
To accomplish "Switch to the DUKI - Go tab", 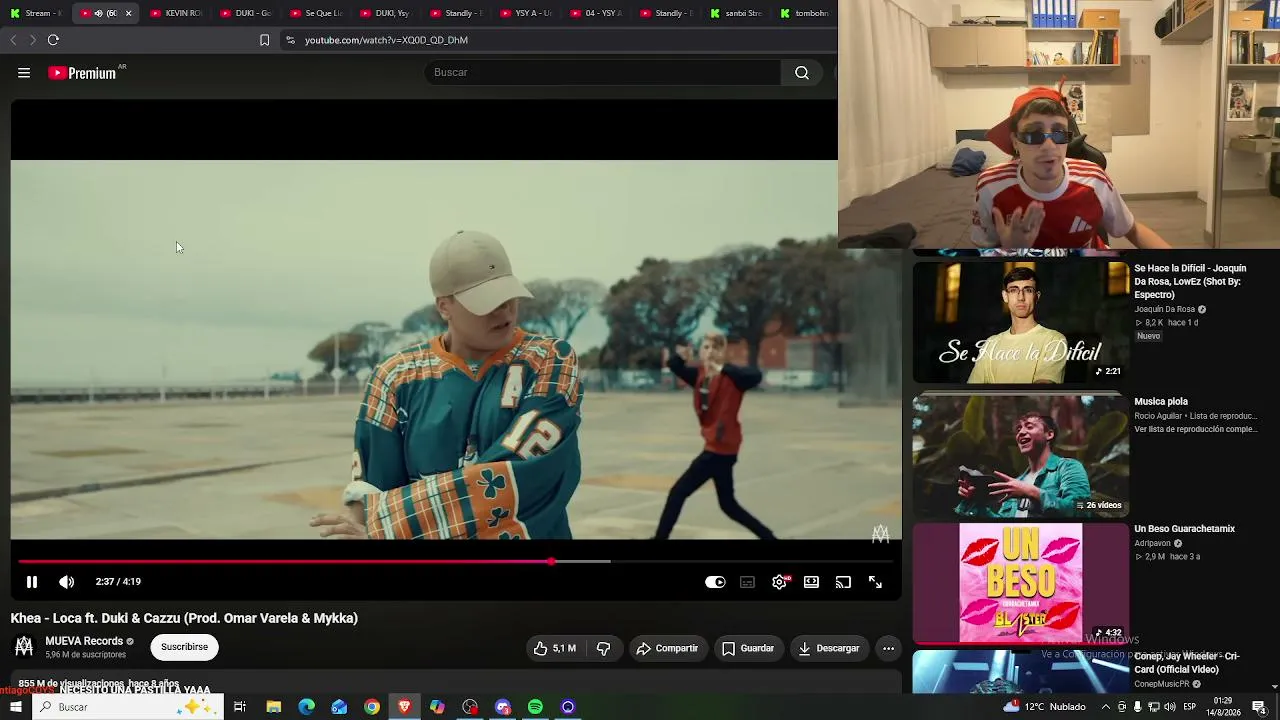I will (x=245, y=13).
